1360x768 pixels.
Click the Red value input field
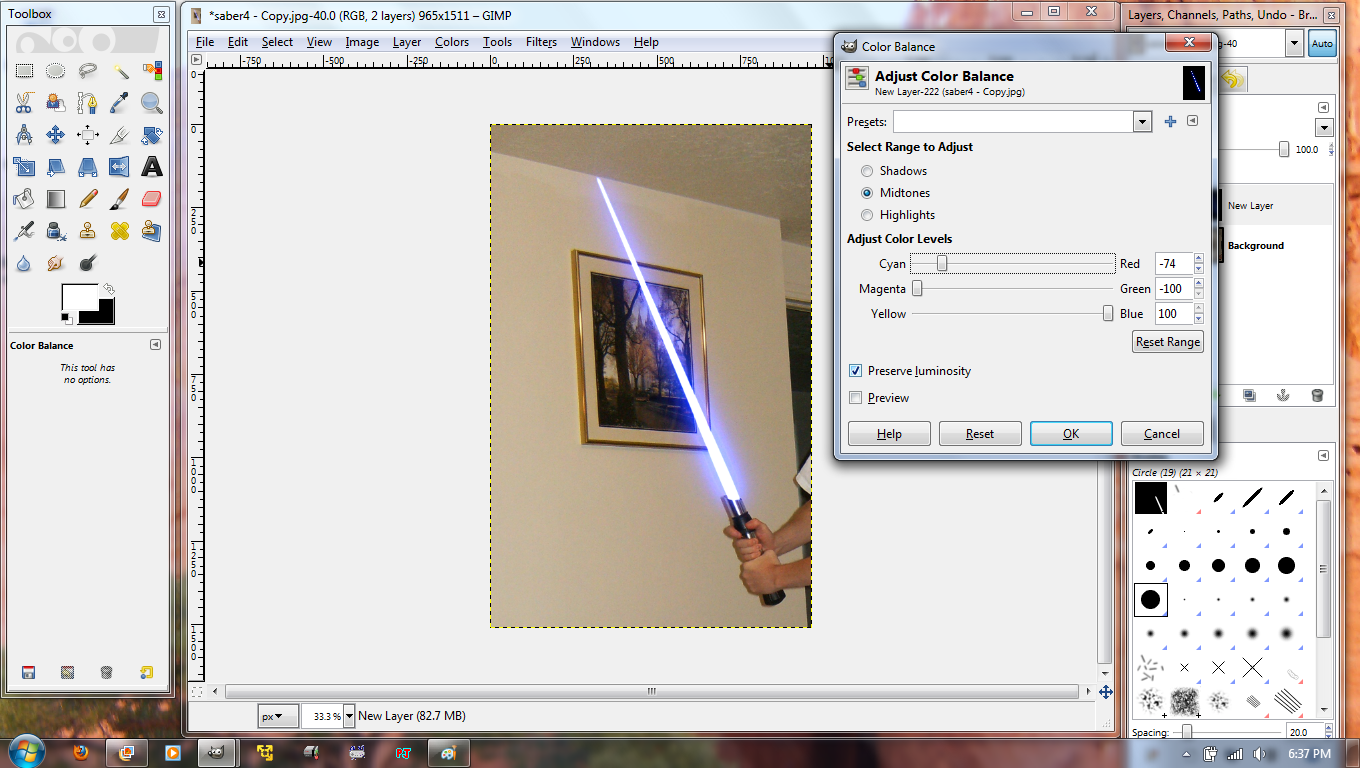click(x=1174, y=264)
